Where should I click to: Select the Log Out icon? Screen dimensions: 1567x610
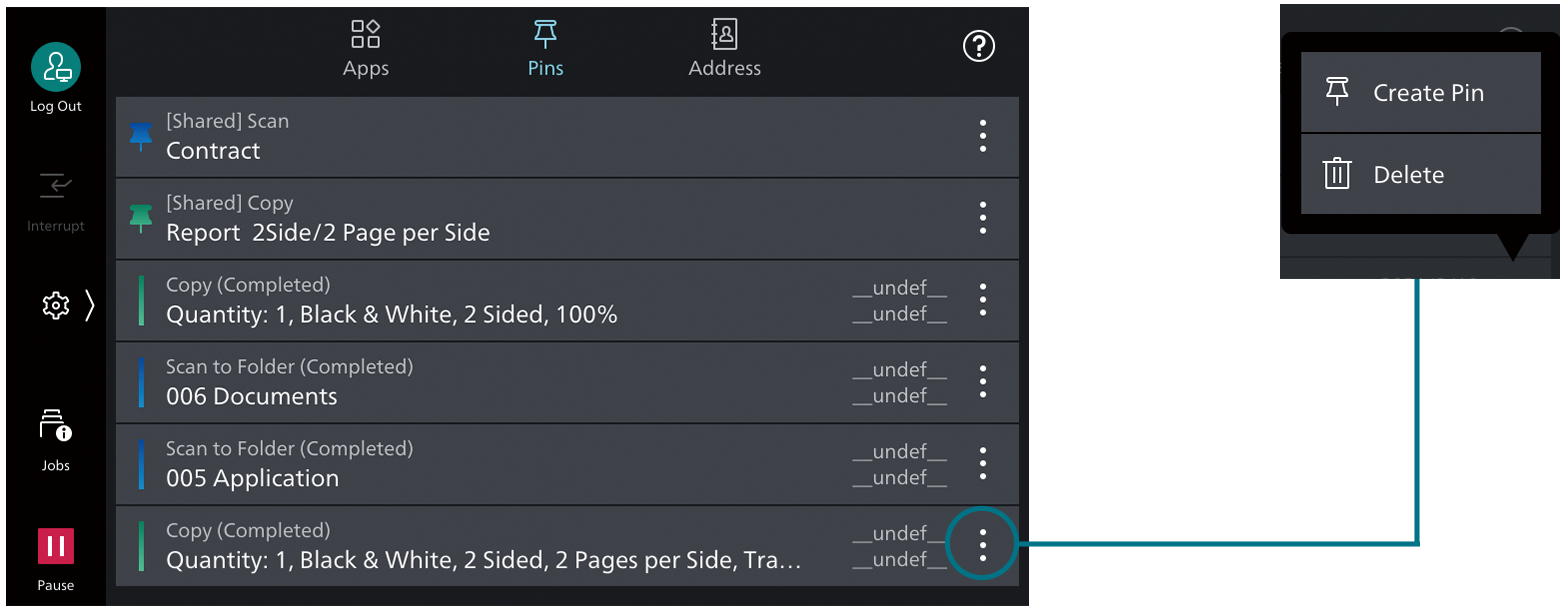click(55, 66)
